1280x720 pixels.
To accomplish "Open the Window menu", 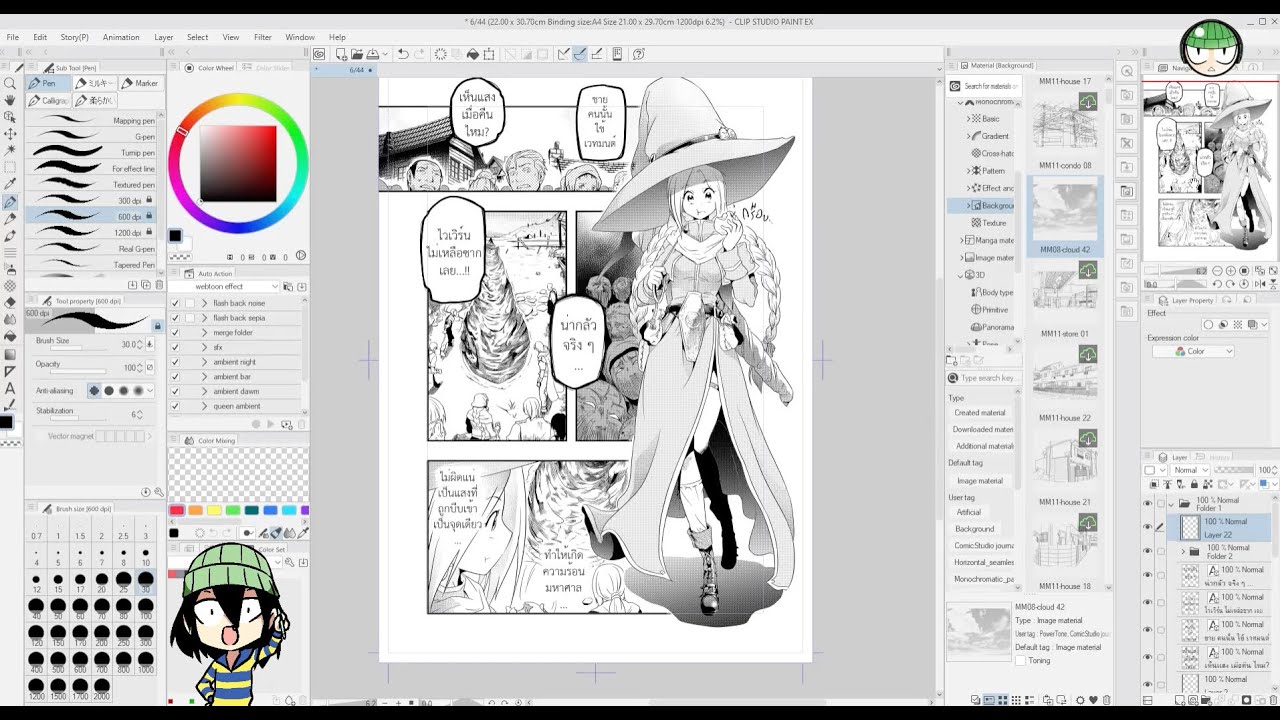I will (300, 37).
